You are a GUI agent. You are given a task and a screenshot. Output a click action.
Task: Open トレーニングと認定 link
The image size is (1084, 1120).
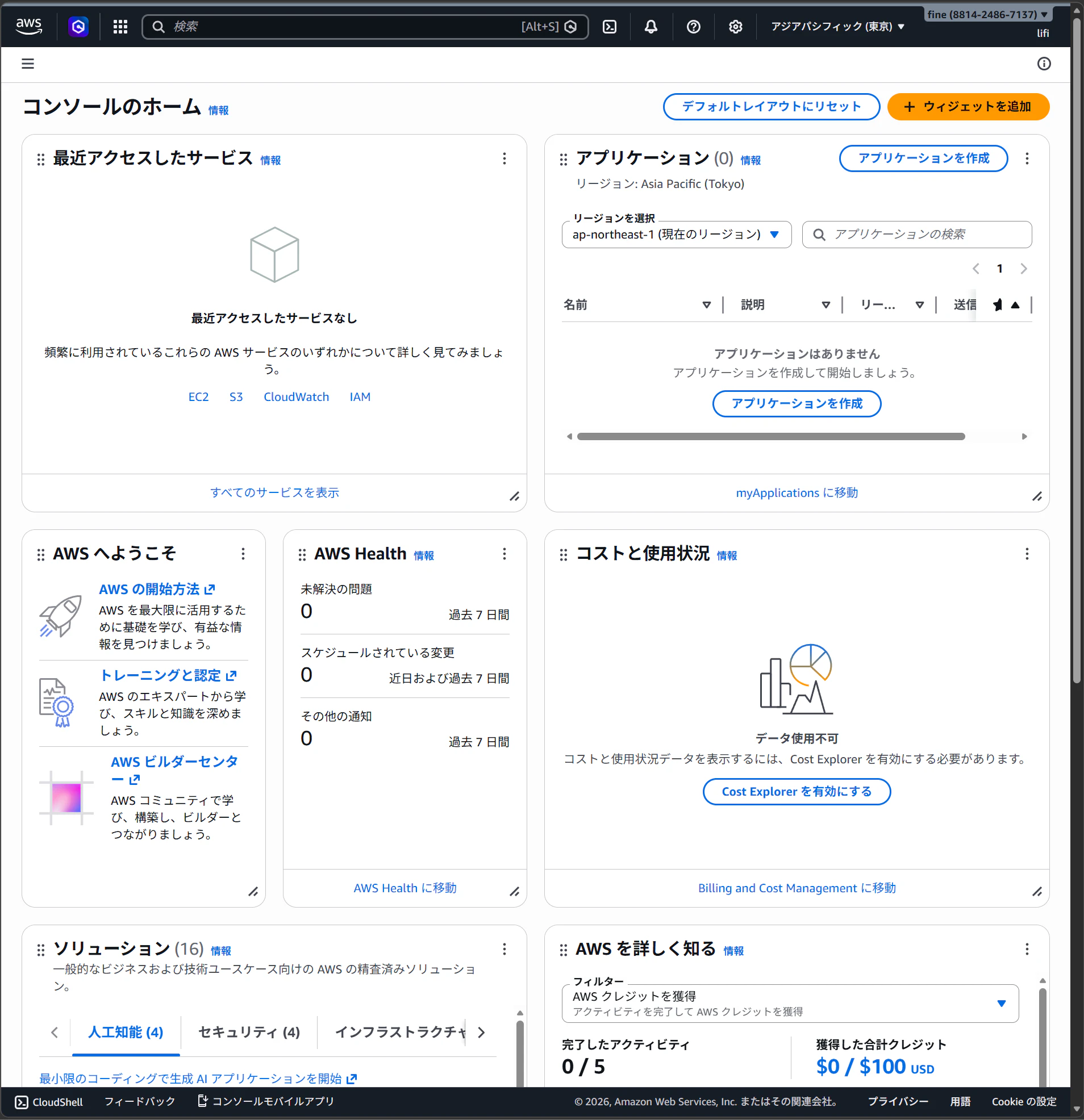(x=168, y=675)
